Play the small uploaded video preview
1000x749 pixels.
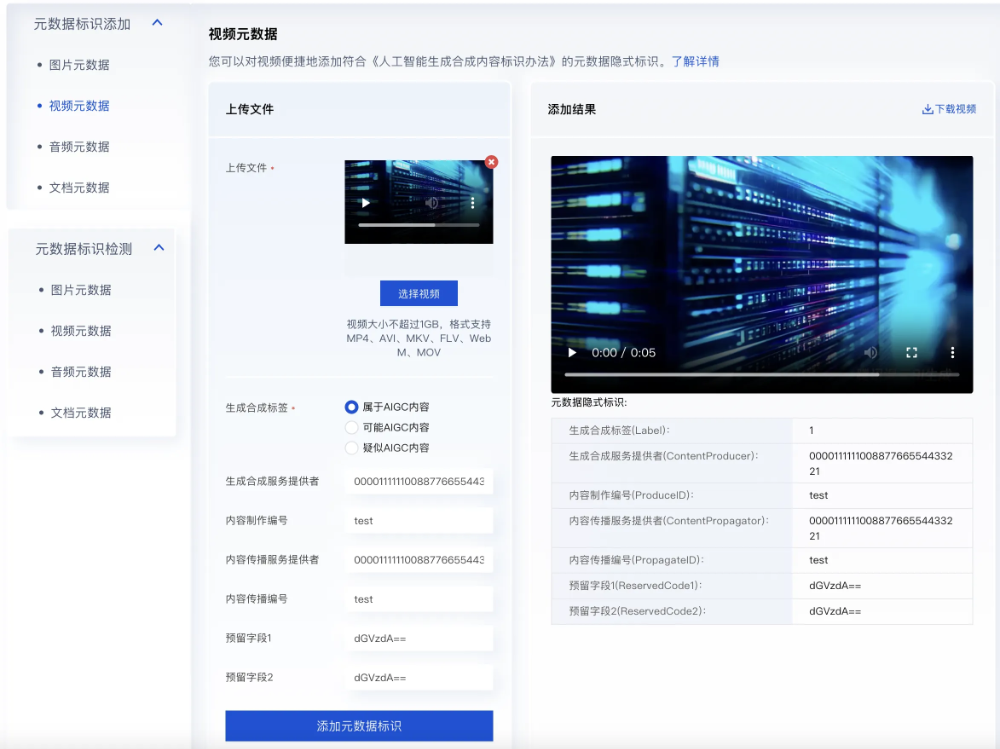pos(365,203)
